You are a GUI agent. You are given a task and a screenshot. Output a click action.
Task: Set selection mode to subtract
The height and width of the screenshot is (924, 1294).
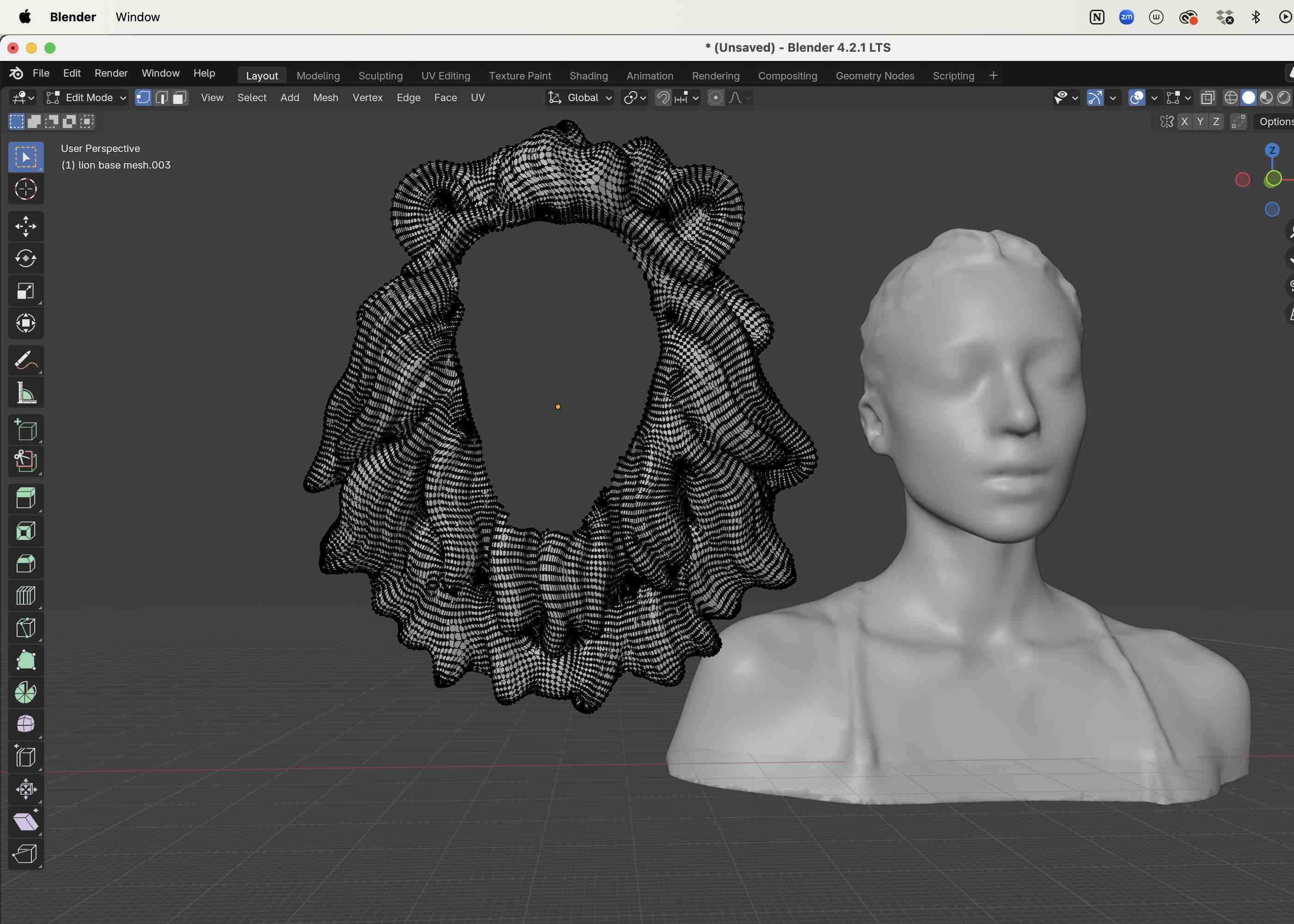(52, 121)
